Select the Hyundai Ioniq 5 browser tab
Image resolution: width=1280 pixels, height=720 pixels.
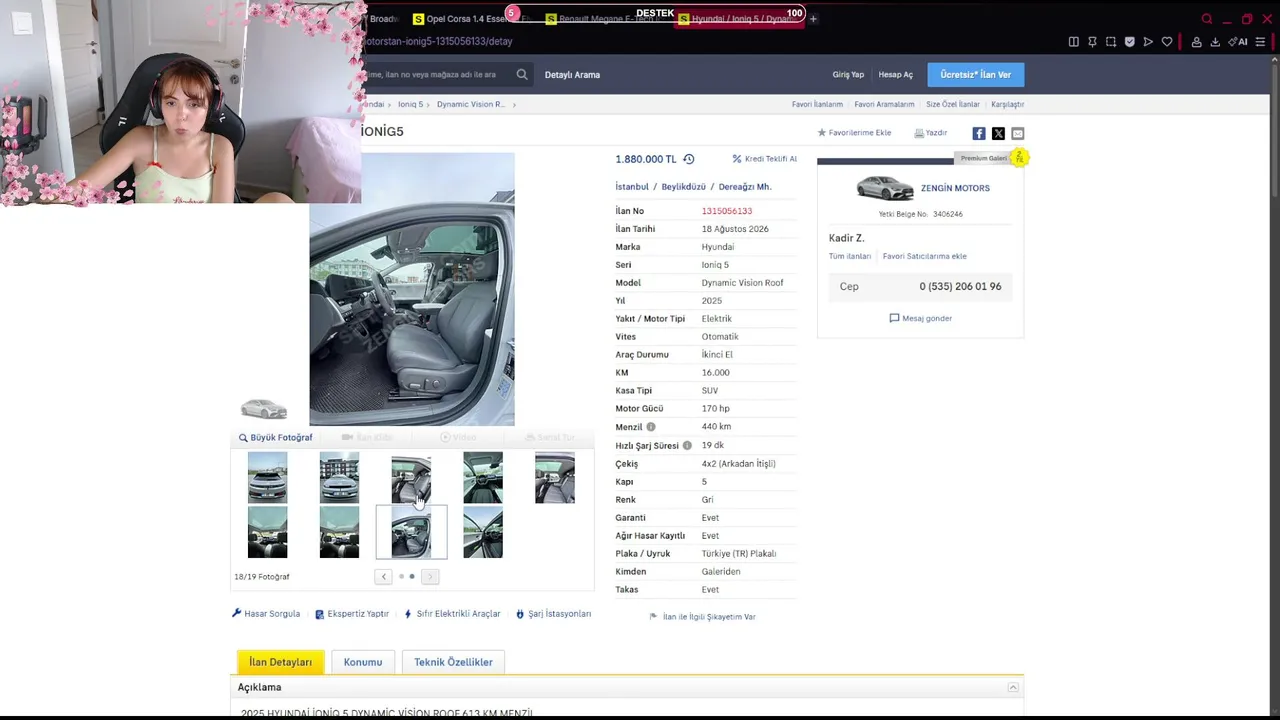coord(740,19)
